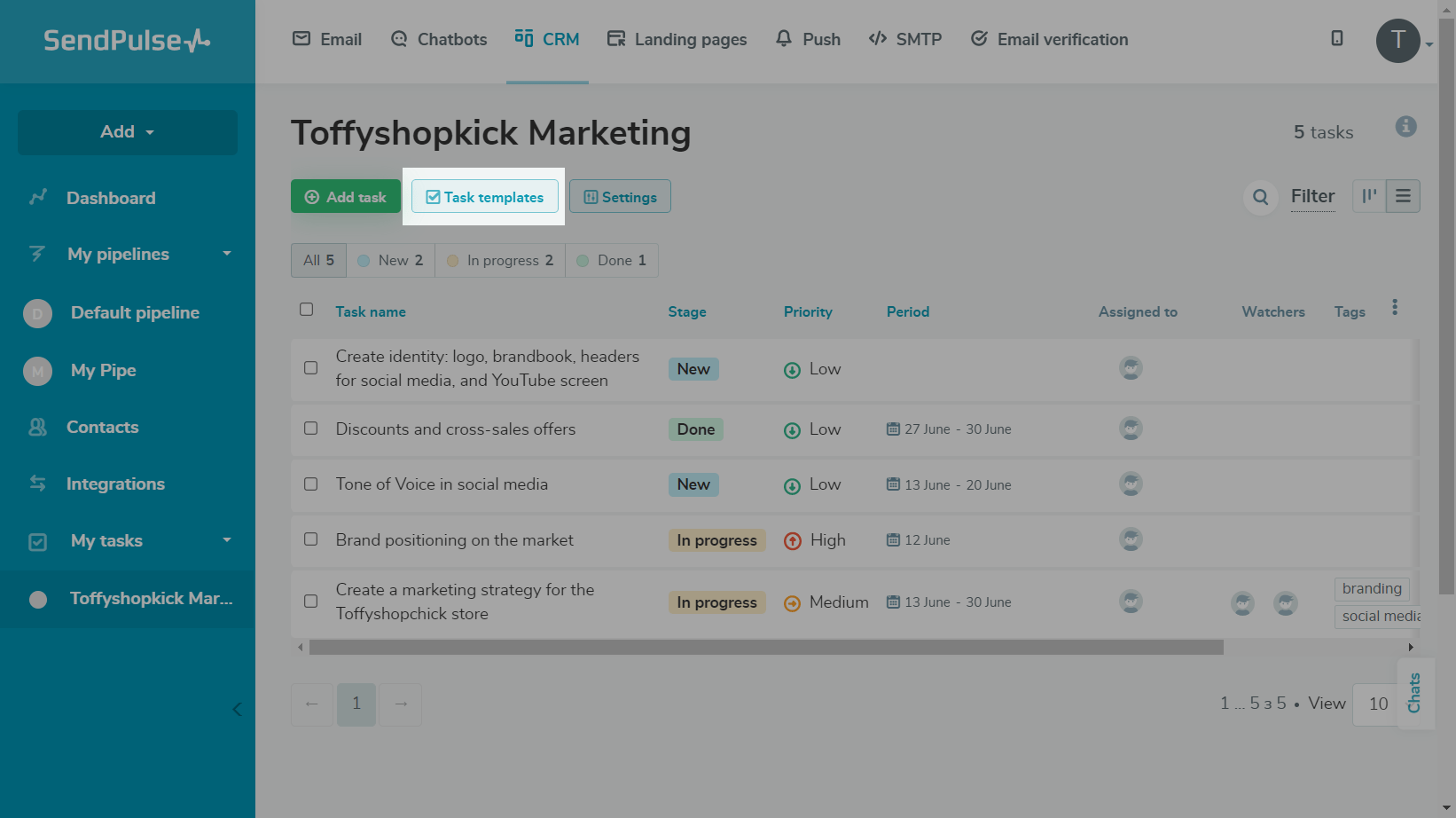Click the SendPulse logo
1456x818 pixels.
[127, 40]
